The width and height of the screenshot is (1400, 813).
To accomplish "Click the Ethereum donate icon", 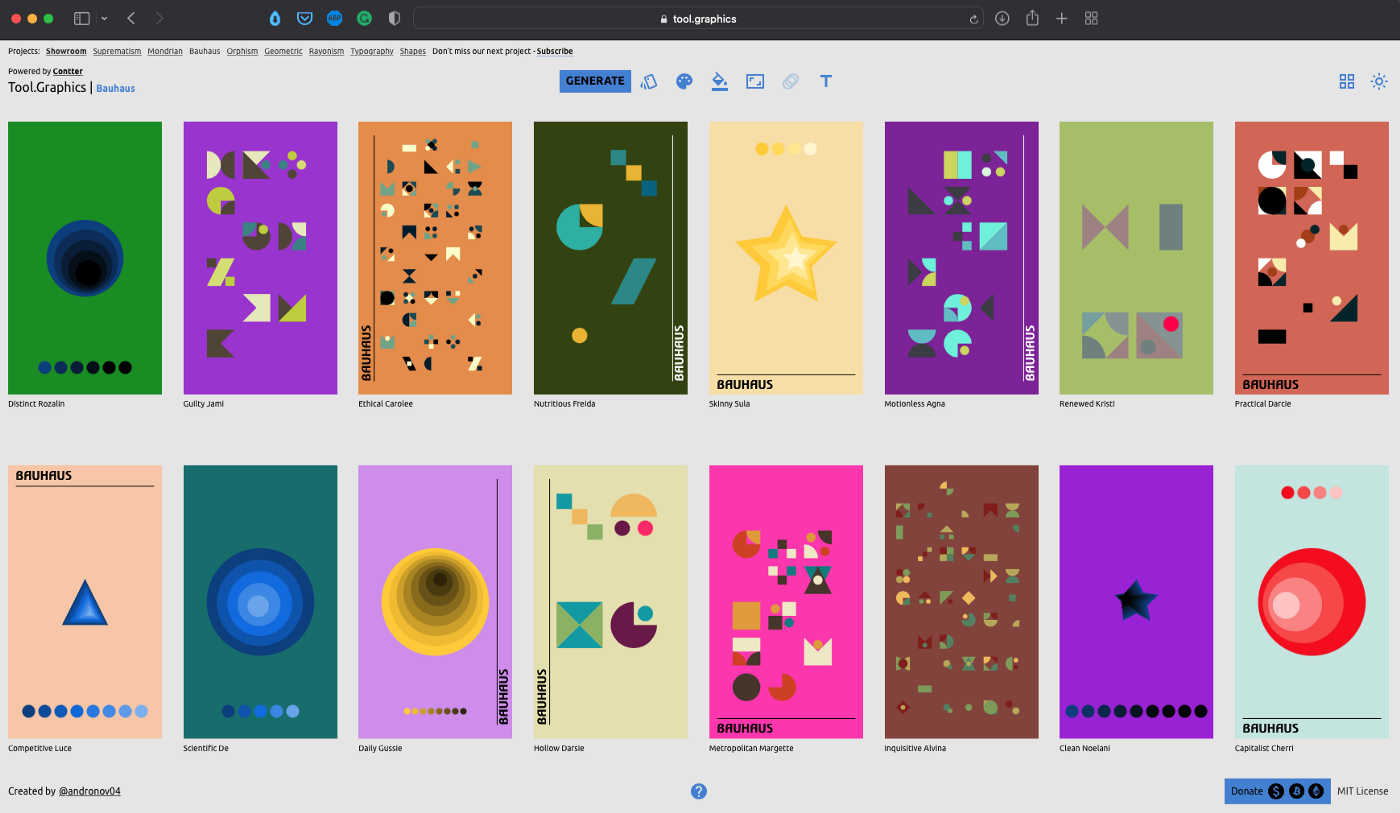I will (x=1316, y=791).
